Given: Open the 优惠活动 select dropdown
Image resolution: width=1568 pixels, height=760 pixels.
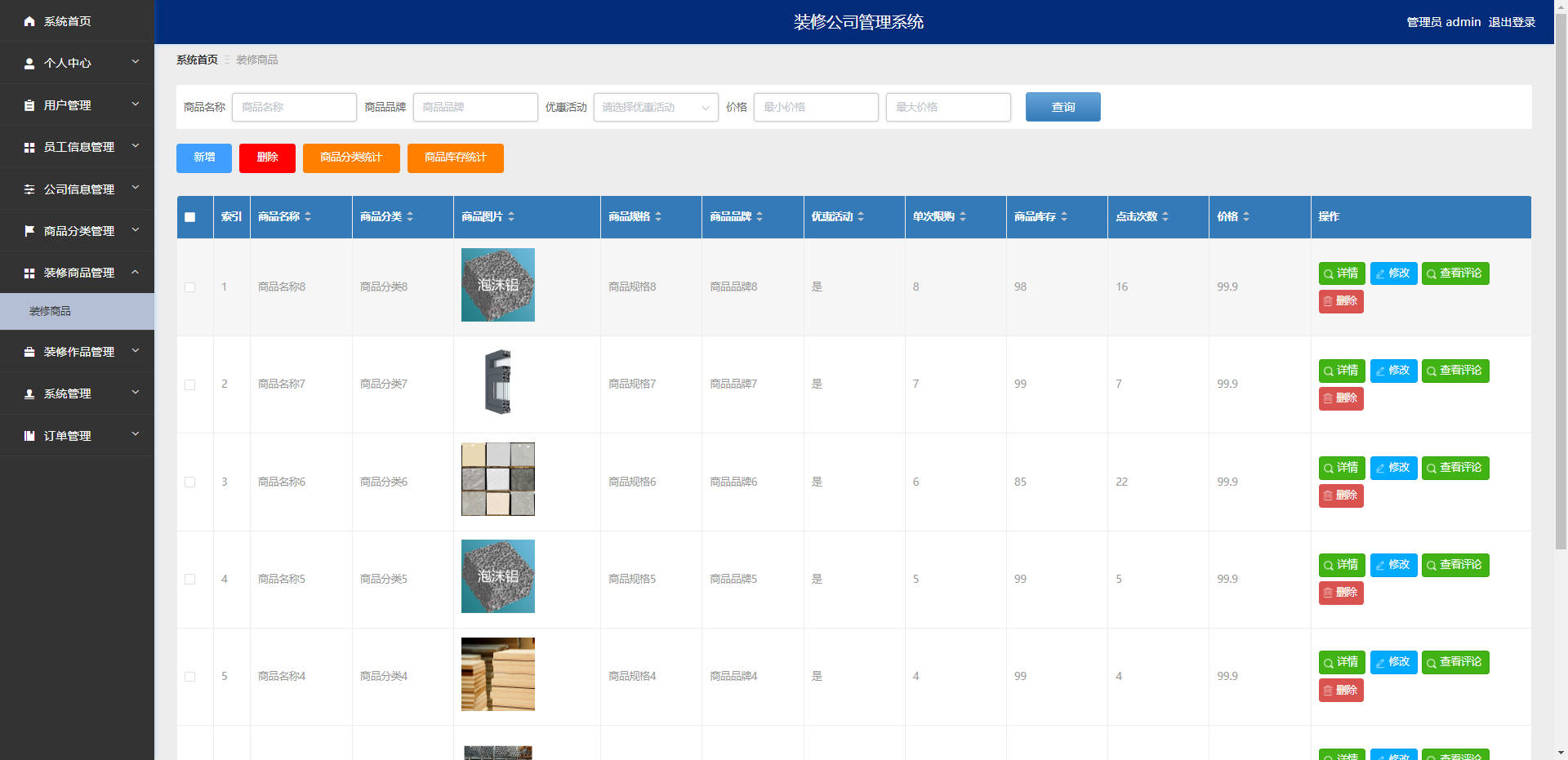Looking at the screenshot, I should click(656, 107).
